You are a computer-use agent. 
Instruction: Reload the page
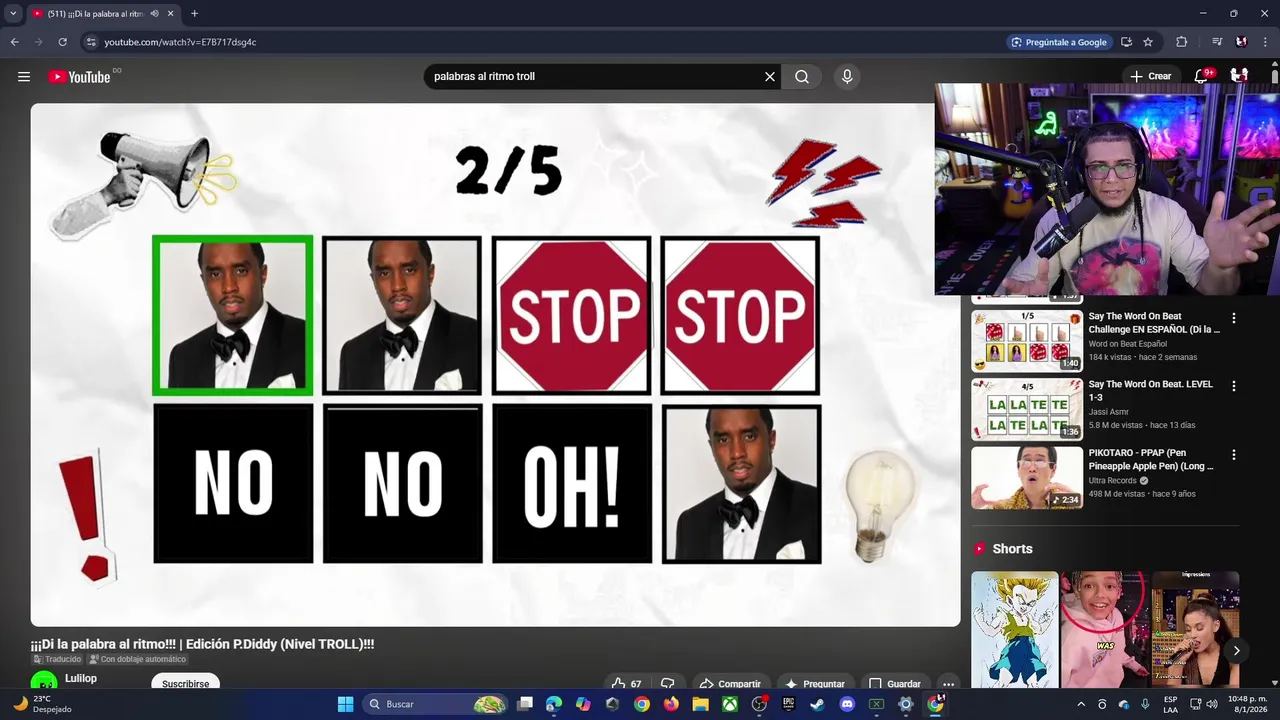pyautogui.click(x=62, y=42)
